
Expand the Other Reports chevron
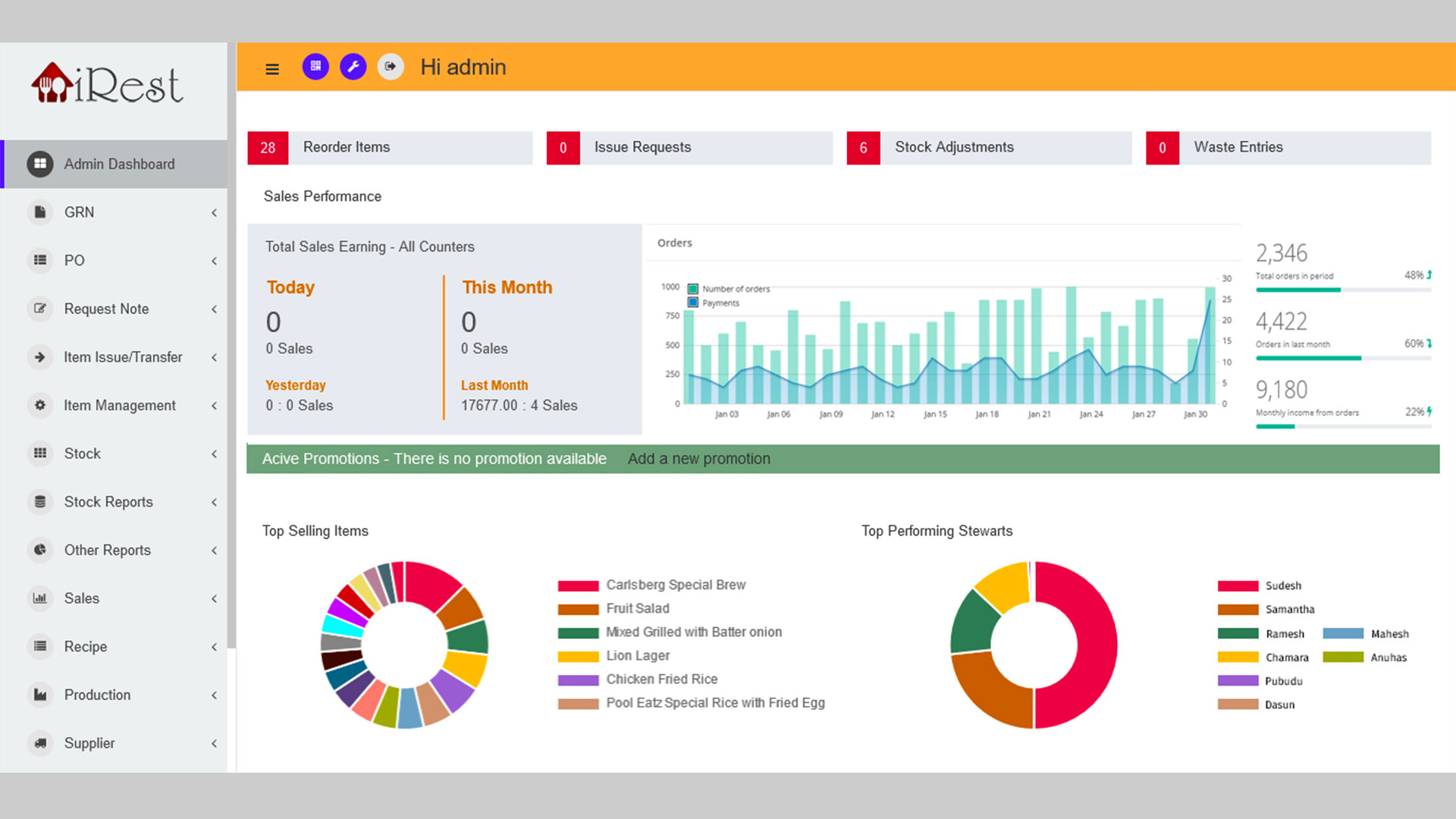coord(215,551)
